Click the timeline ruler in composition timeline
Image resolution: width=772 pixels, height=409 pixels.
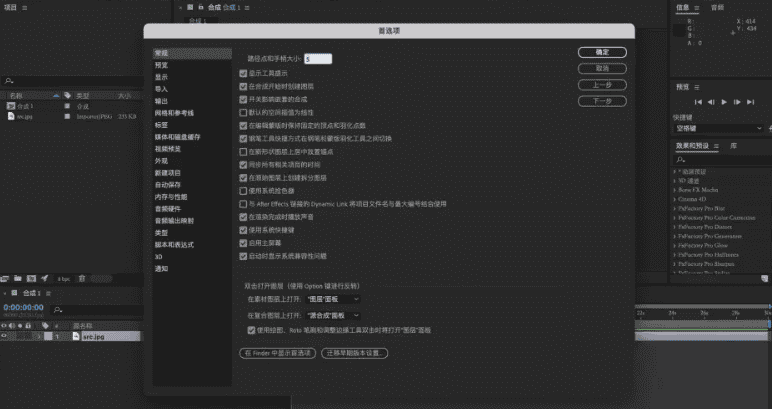click(700, 312)
